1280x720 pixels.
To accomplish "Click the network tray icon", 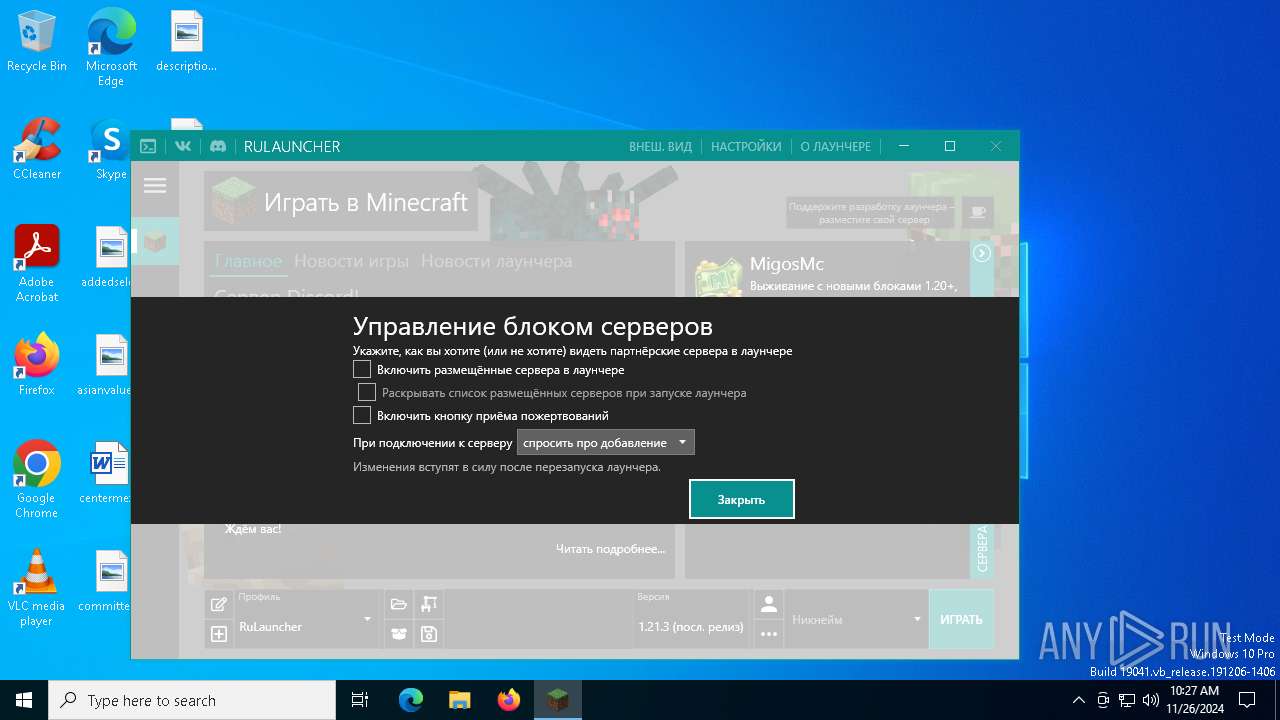I will pos(1127,700).
